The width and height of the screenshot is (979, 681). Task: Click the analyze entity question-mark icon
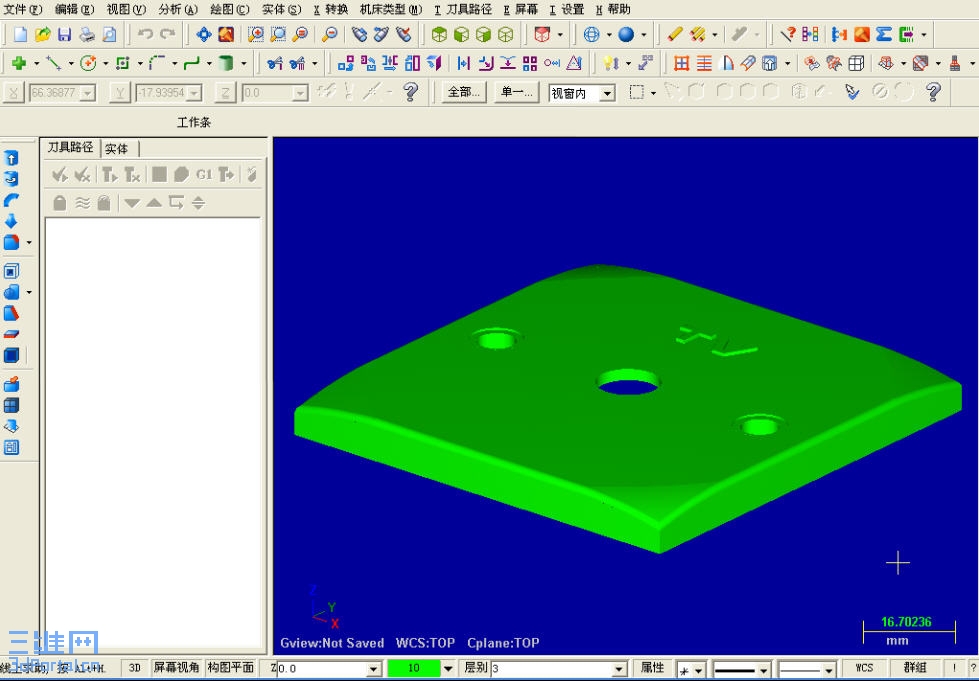(788, 34)
